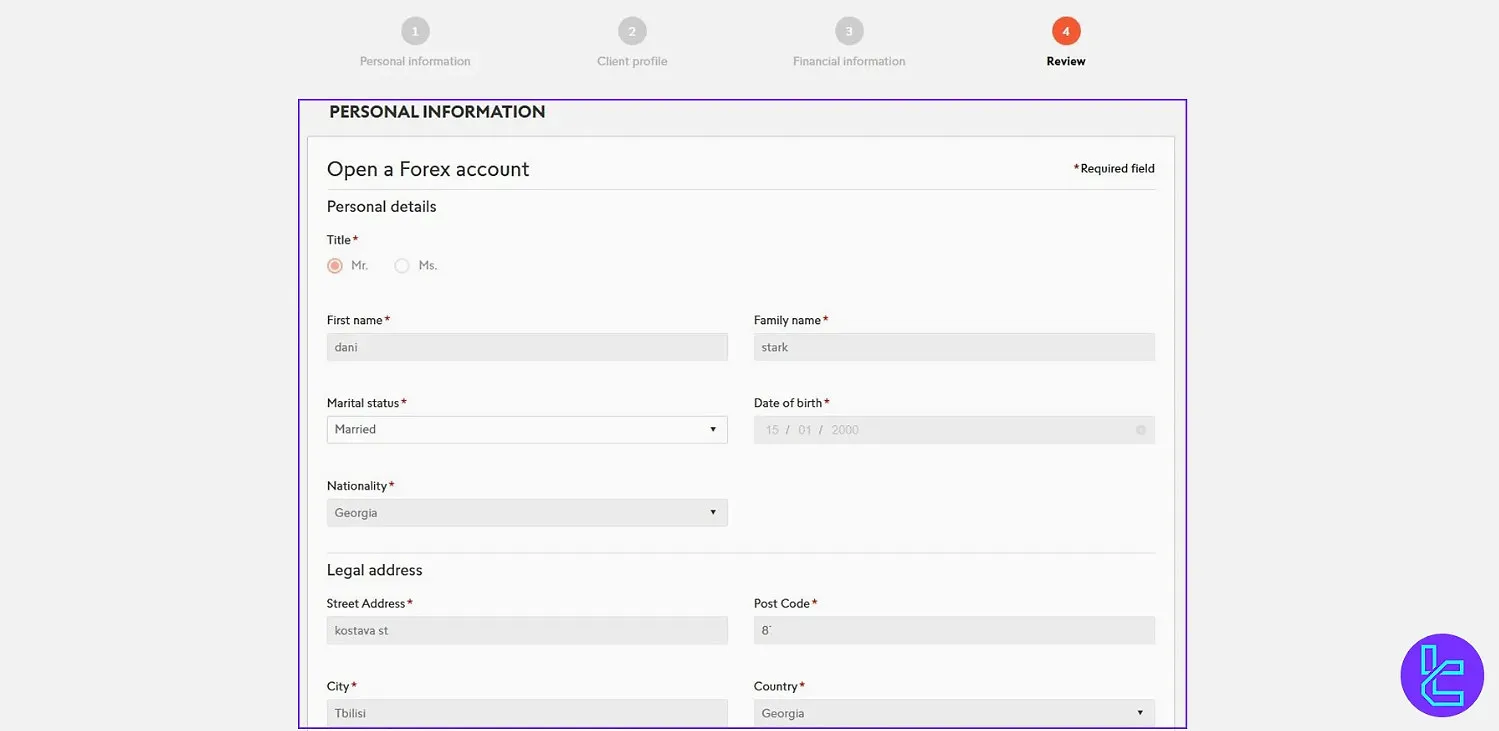Click the First name input field
The image size is (1499, 731).
(527, 346)
